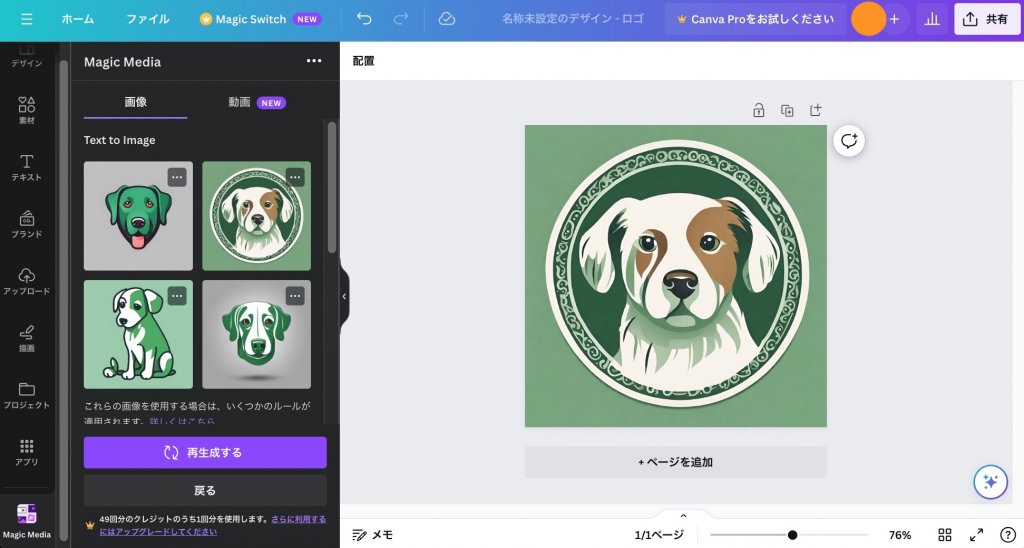Open options for circular badge dog image

[x=295, y=177]
